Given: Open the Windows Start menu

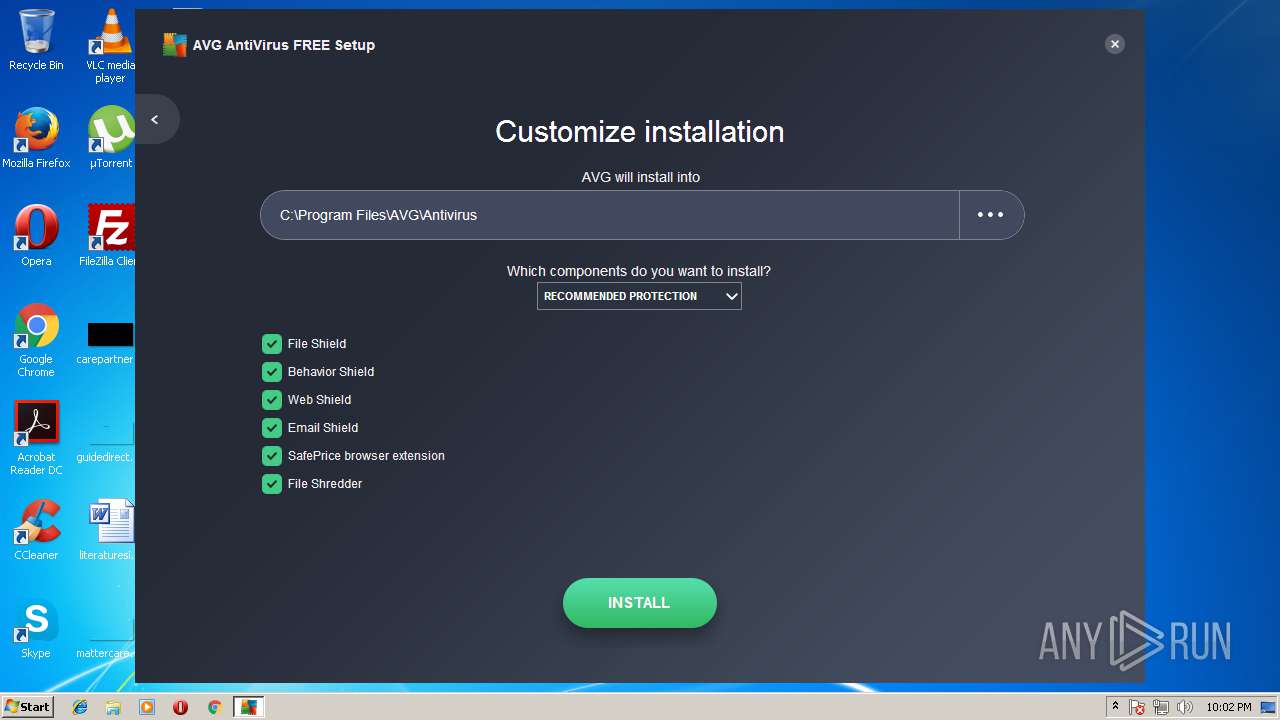Looking at the screenshot, I should tap(27, 707).
